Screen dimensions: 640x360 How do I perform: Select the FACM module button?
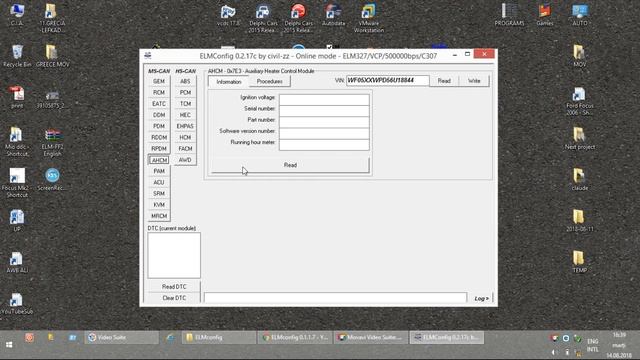click(x=185, y=149)
